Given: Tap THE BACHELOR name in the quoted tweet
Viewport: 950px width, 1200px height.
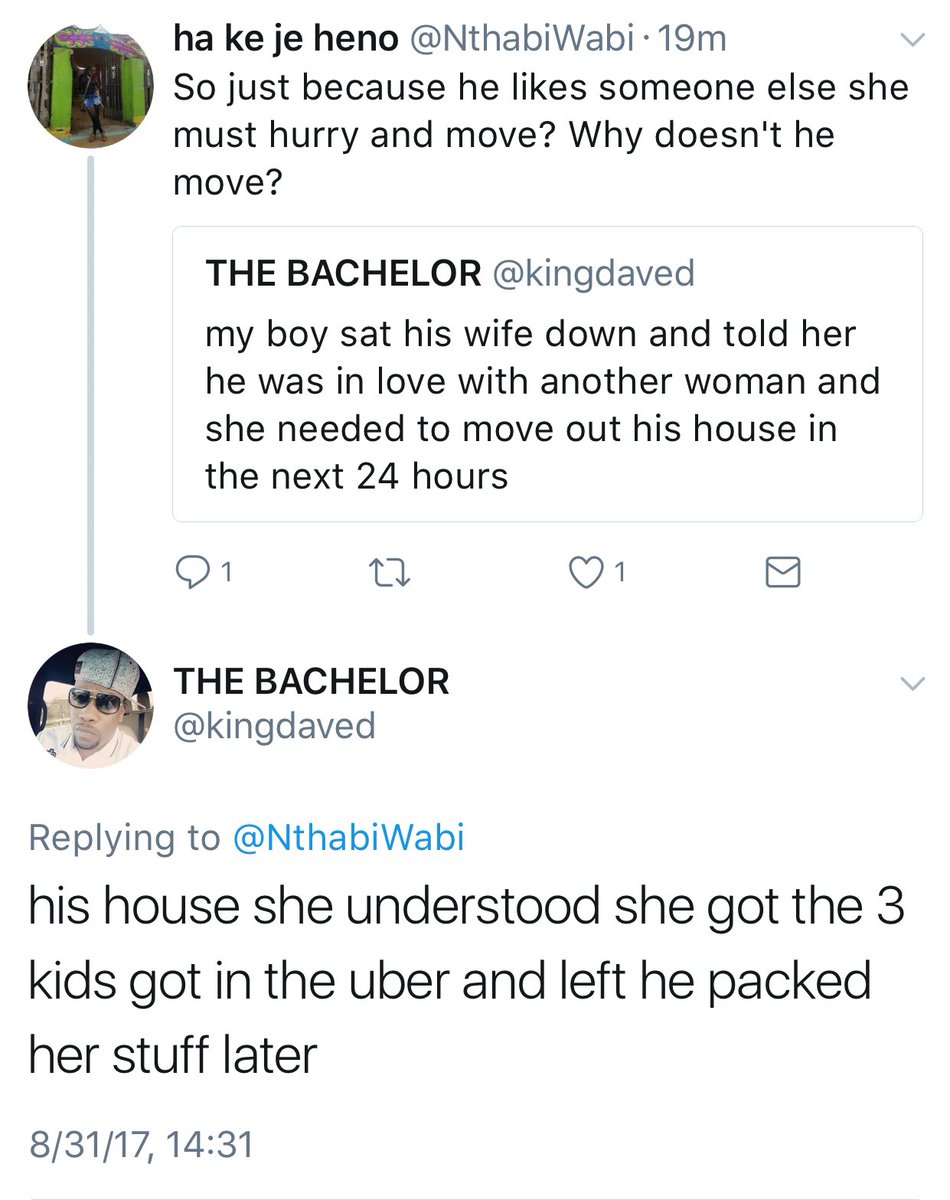Looking at the screenshot, I should point(343,274).
